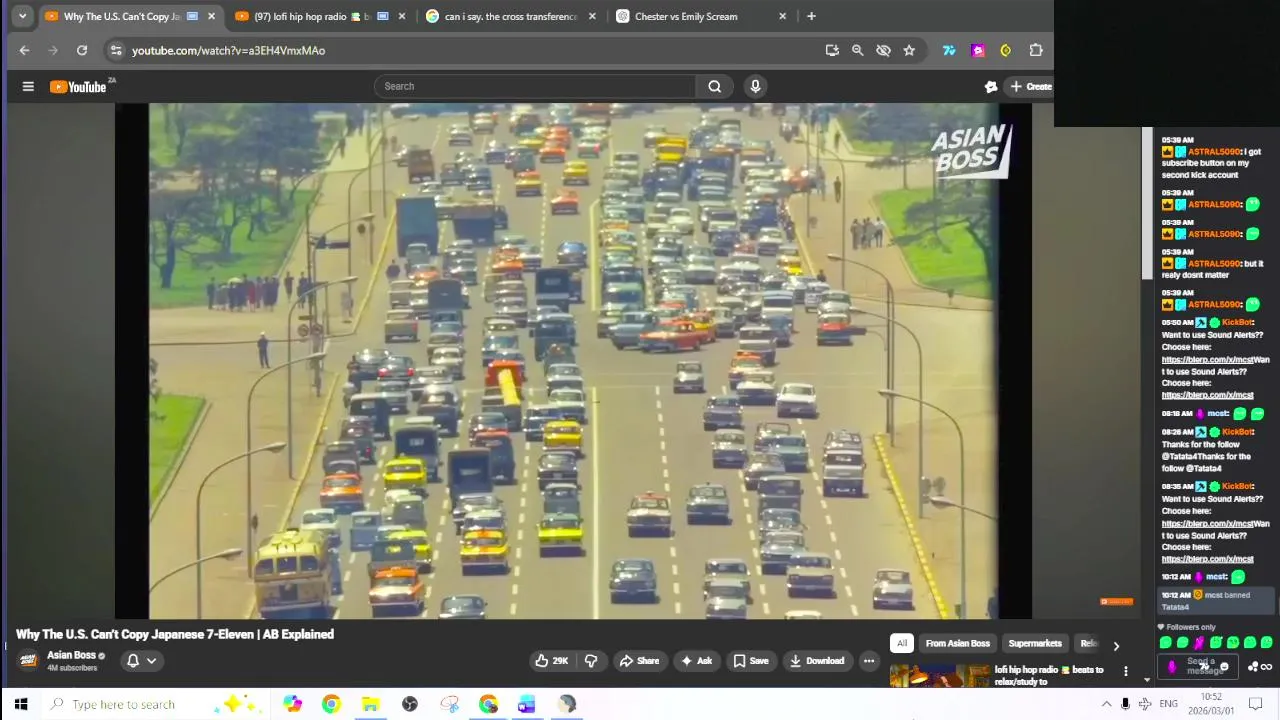Open the Extensions puzzle icon

1036,50
